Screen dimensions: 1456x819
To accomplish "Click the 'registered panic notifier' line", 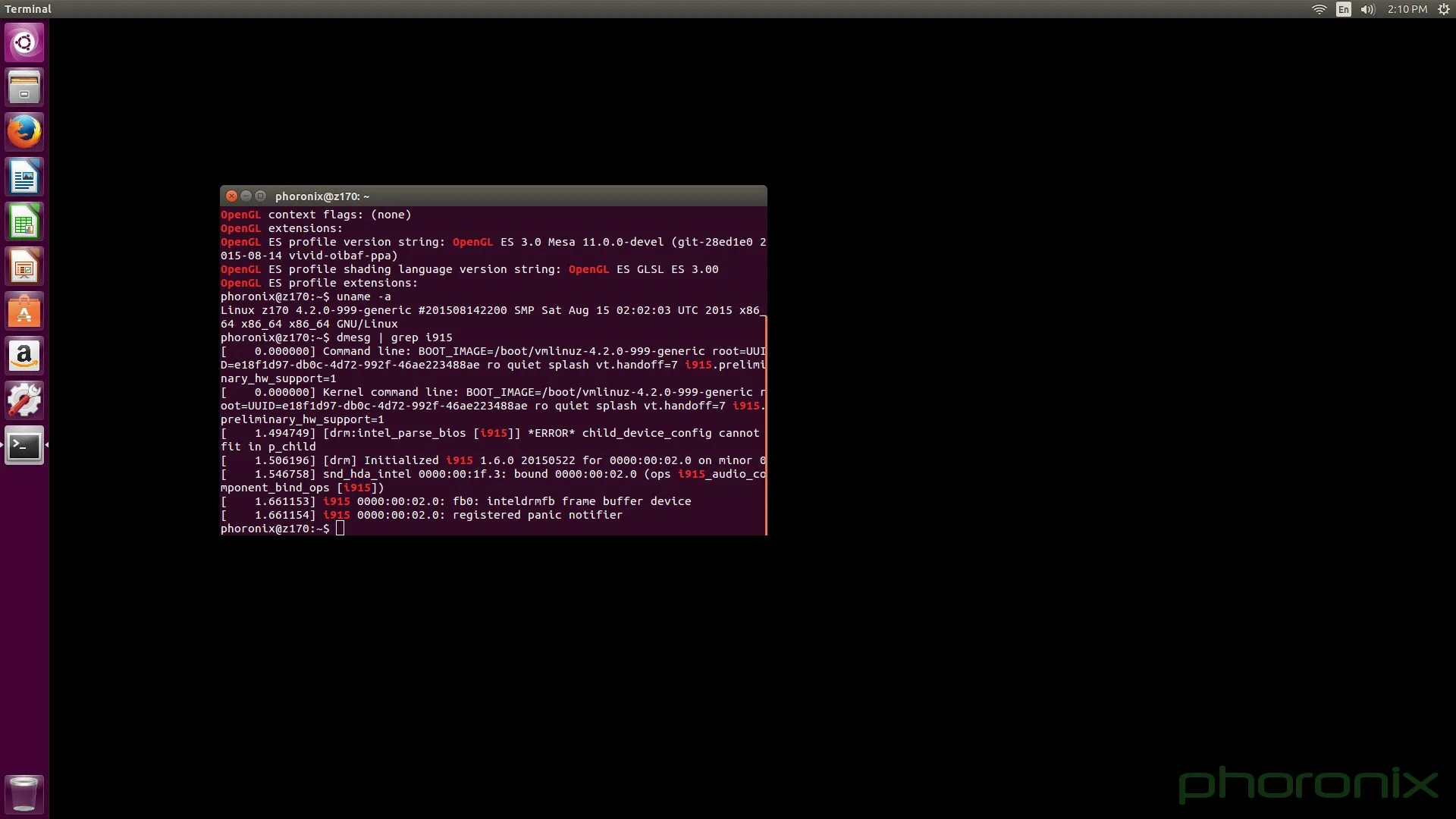I will coord(422,515).
